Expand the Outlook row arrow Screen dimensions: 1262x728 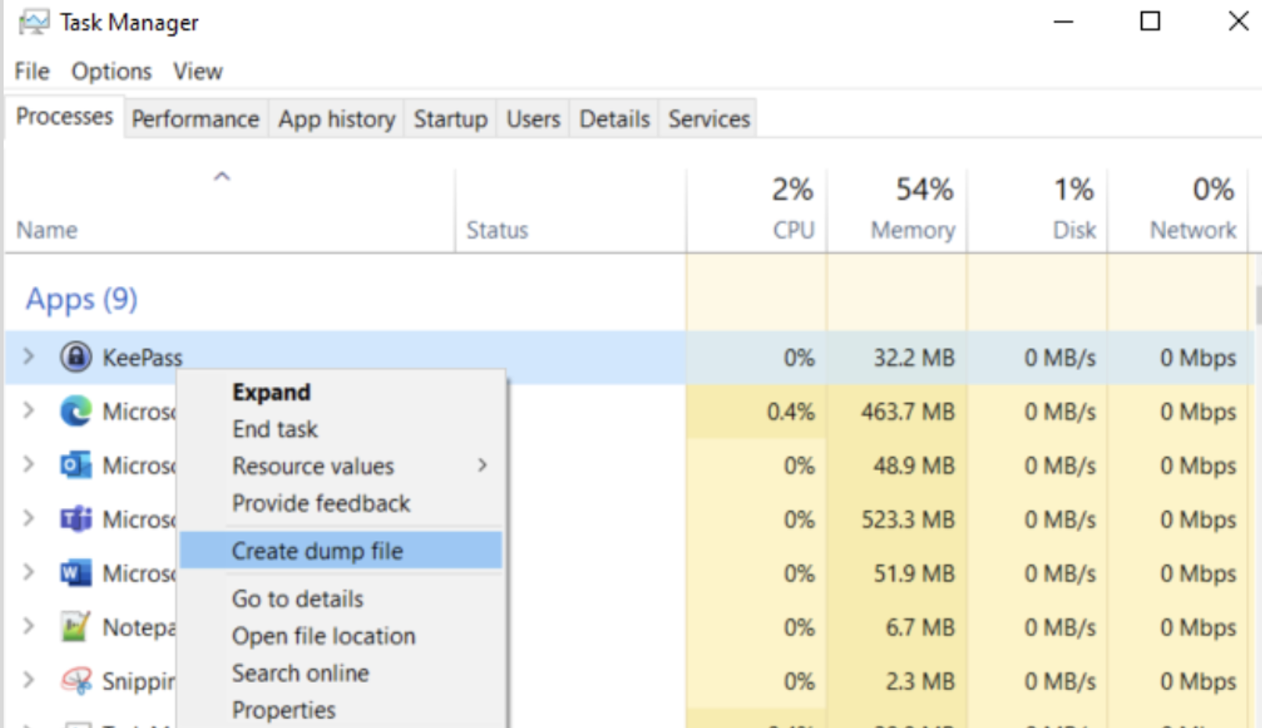28,465
